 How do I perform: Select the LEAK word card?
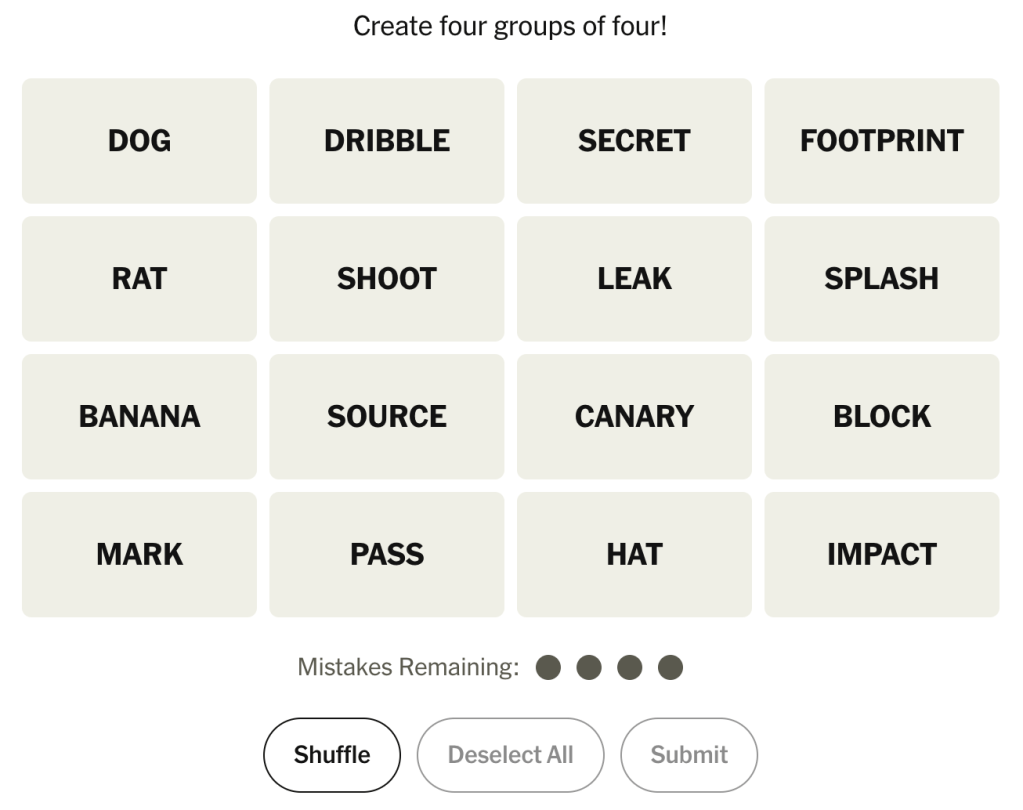tap(634, 279)
